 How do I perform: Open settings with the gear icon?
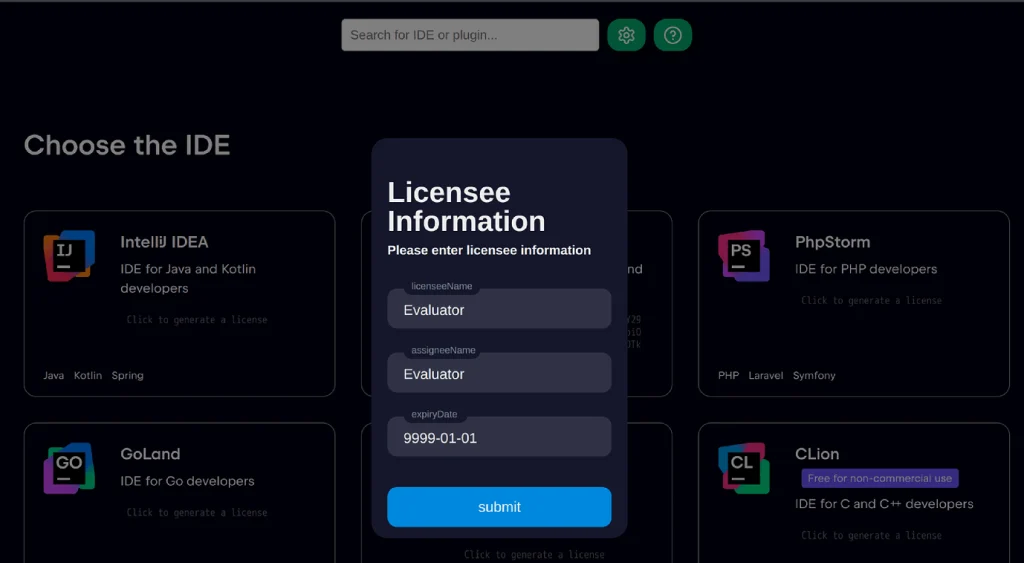tap(626, 35)
